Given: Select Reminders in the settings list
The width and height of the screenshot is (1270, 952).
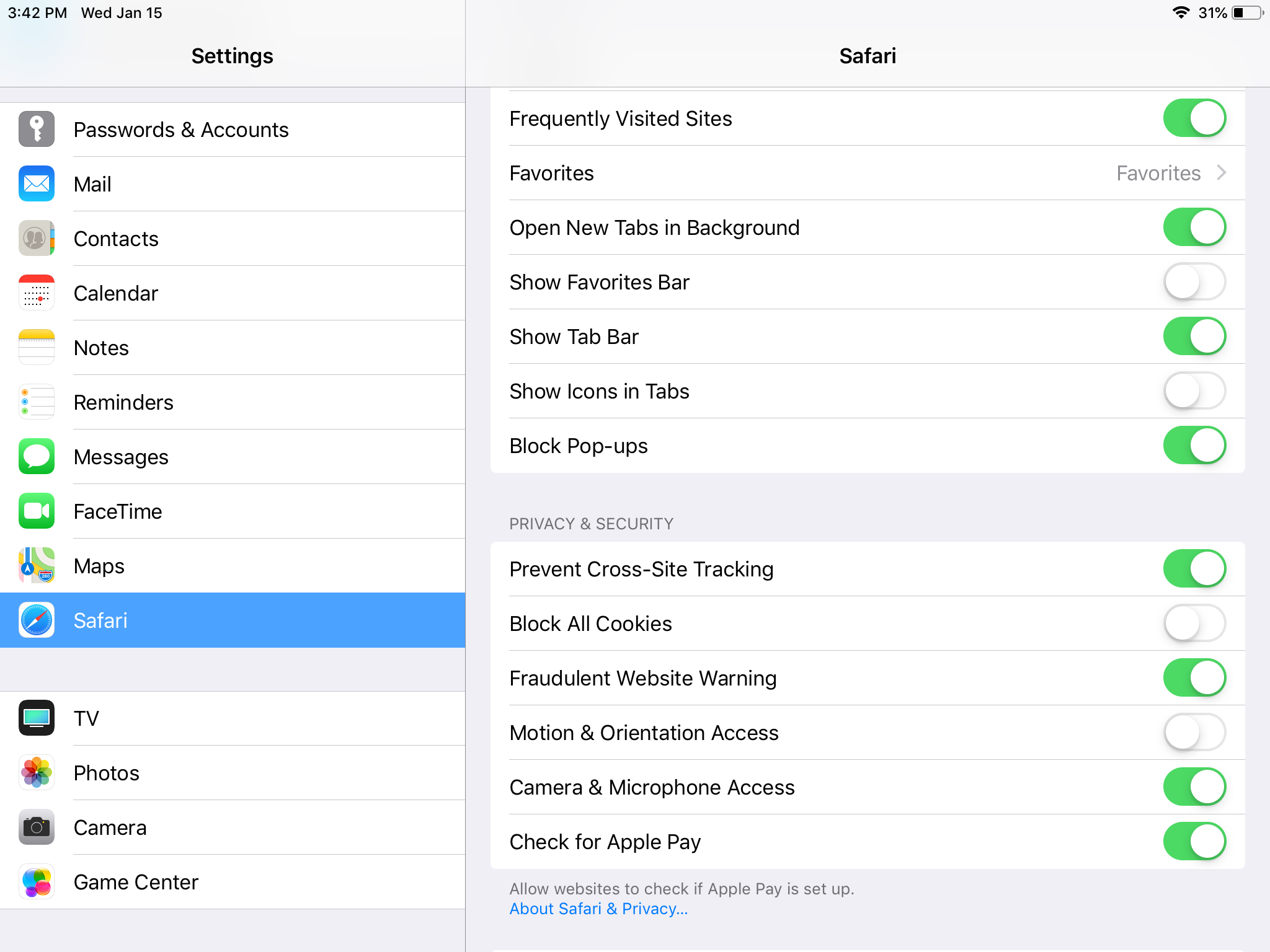Looking at the screenshot, I should [124, 402].
